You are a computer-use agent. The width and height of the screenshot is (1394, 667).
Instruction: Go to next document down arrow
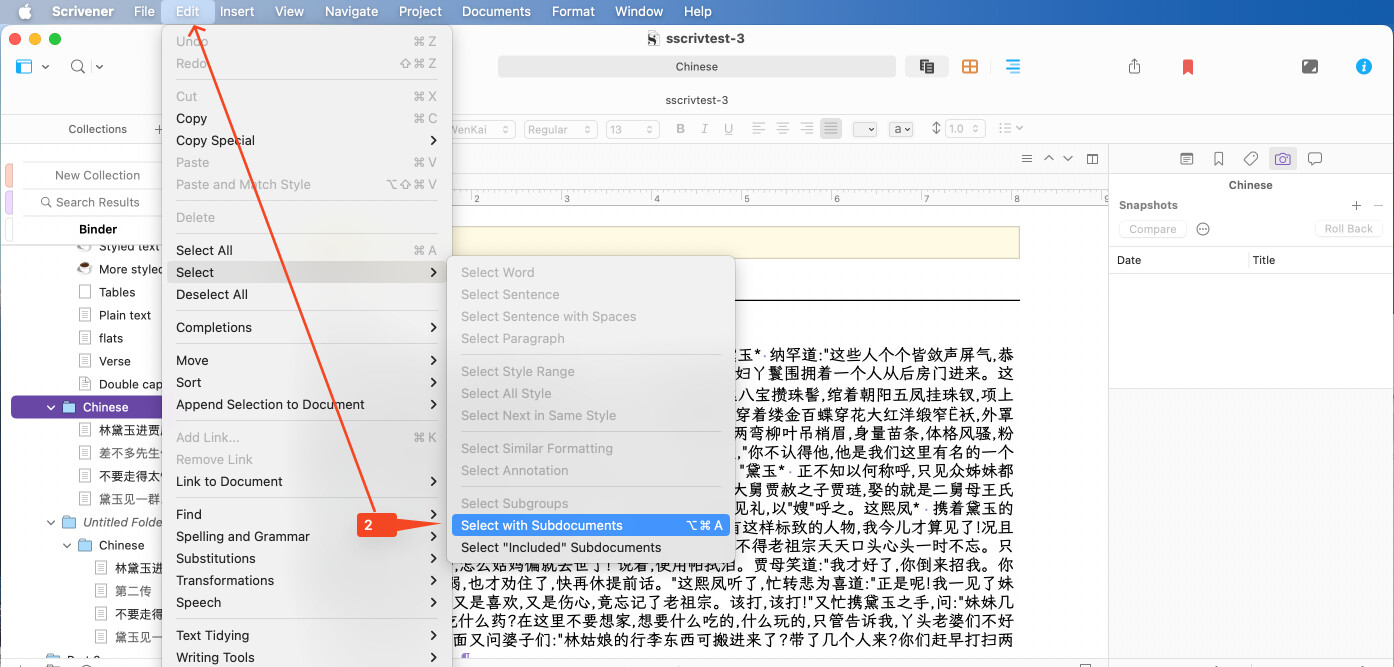[1068, 159]
